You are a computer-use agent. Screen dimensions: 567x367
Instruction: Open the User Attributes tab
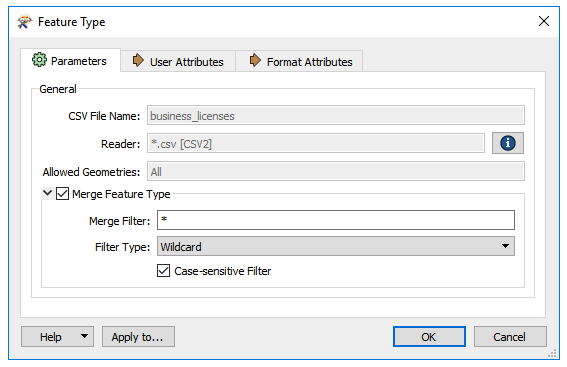[178, 61]
